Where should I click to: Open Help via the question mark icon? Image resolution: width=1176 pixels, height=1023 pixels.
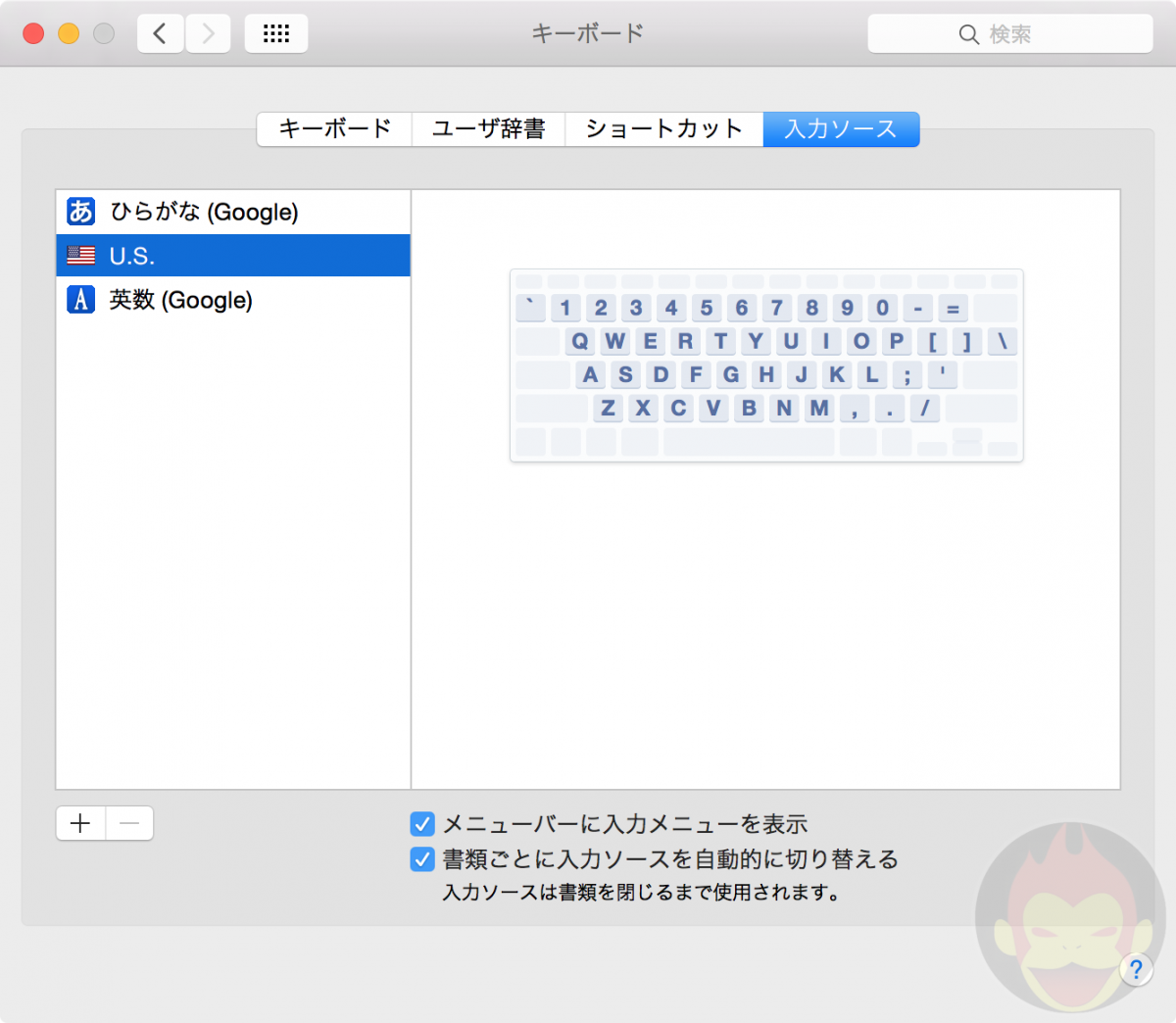click(1136, 970)
